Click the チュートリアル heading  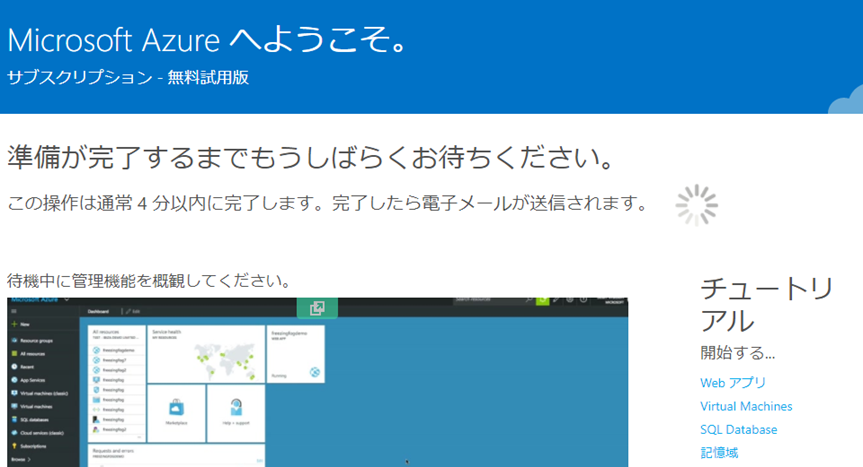pyautogui.click(x=767, y=304)
